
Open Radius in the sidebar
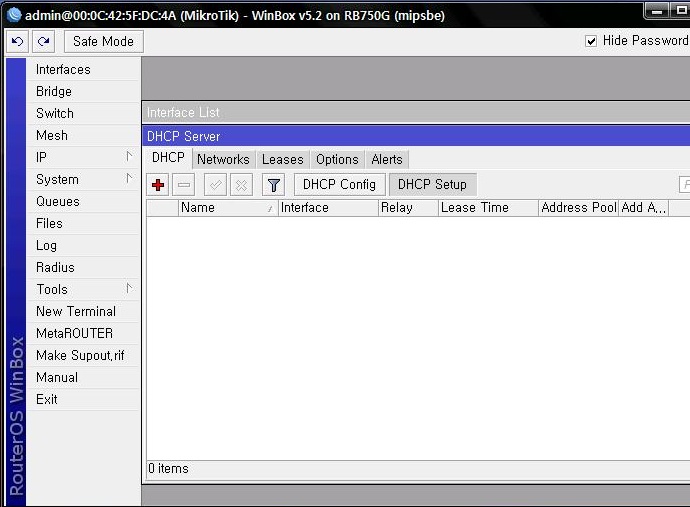point(83,268)
